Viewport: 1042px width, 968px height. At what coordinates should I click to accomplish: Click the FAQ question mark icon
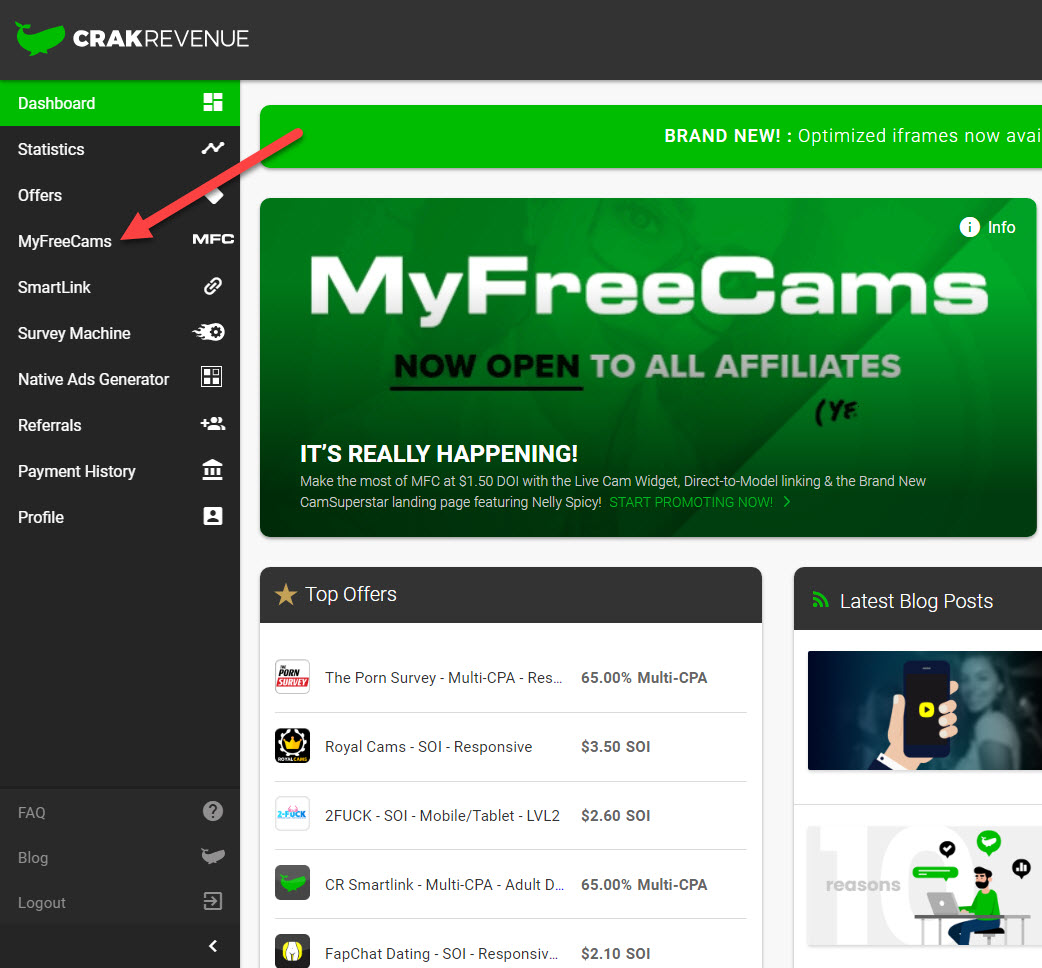point(212,812)
